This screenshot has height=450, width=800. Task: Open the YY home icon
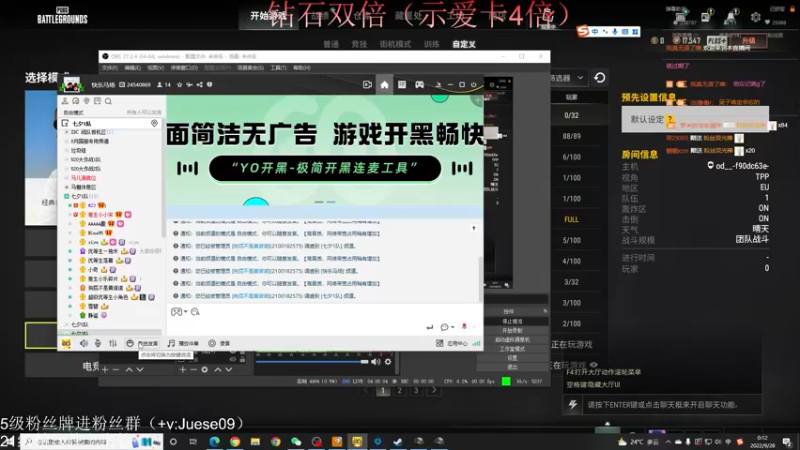pyautogui.click(x=384, y=85)
